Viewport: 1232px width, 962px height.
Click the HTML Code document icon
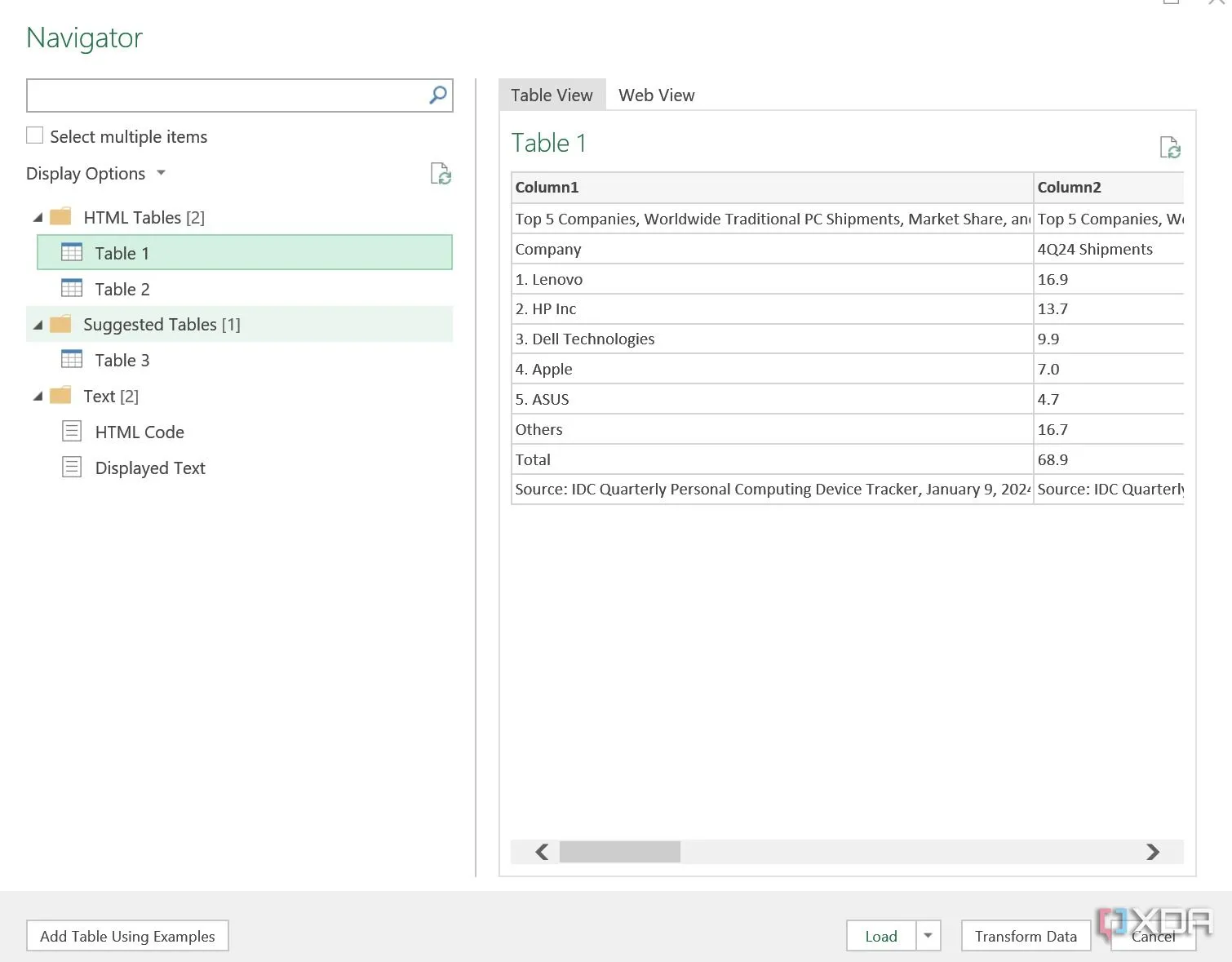[72, 431]
